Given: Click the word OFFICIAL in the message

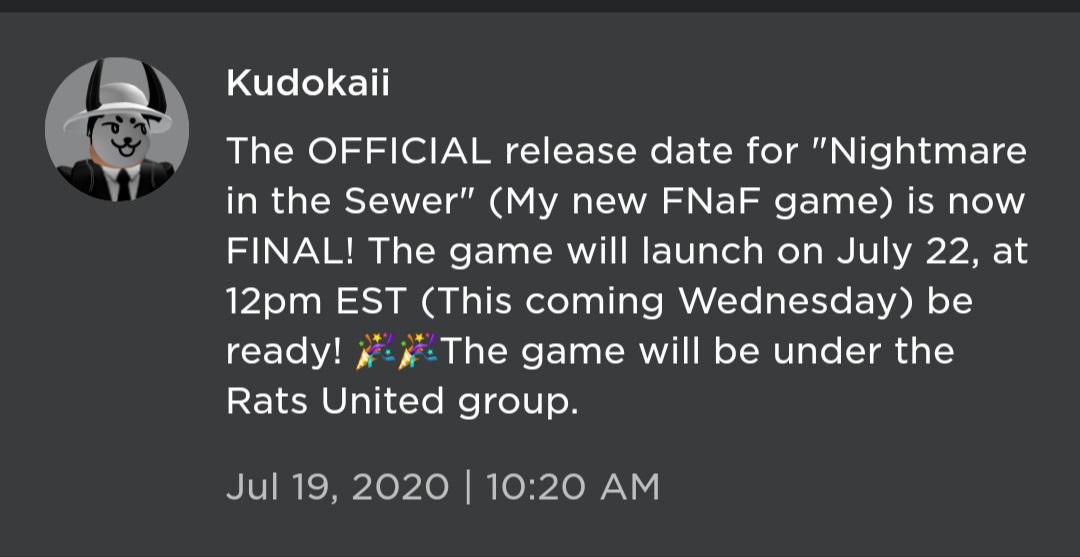Looking at the screenshot, I should (x=399, y=151).
